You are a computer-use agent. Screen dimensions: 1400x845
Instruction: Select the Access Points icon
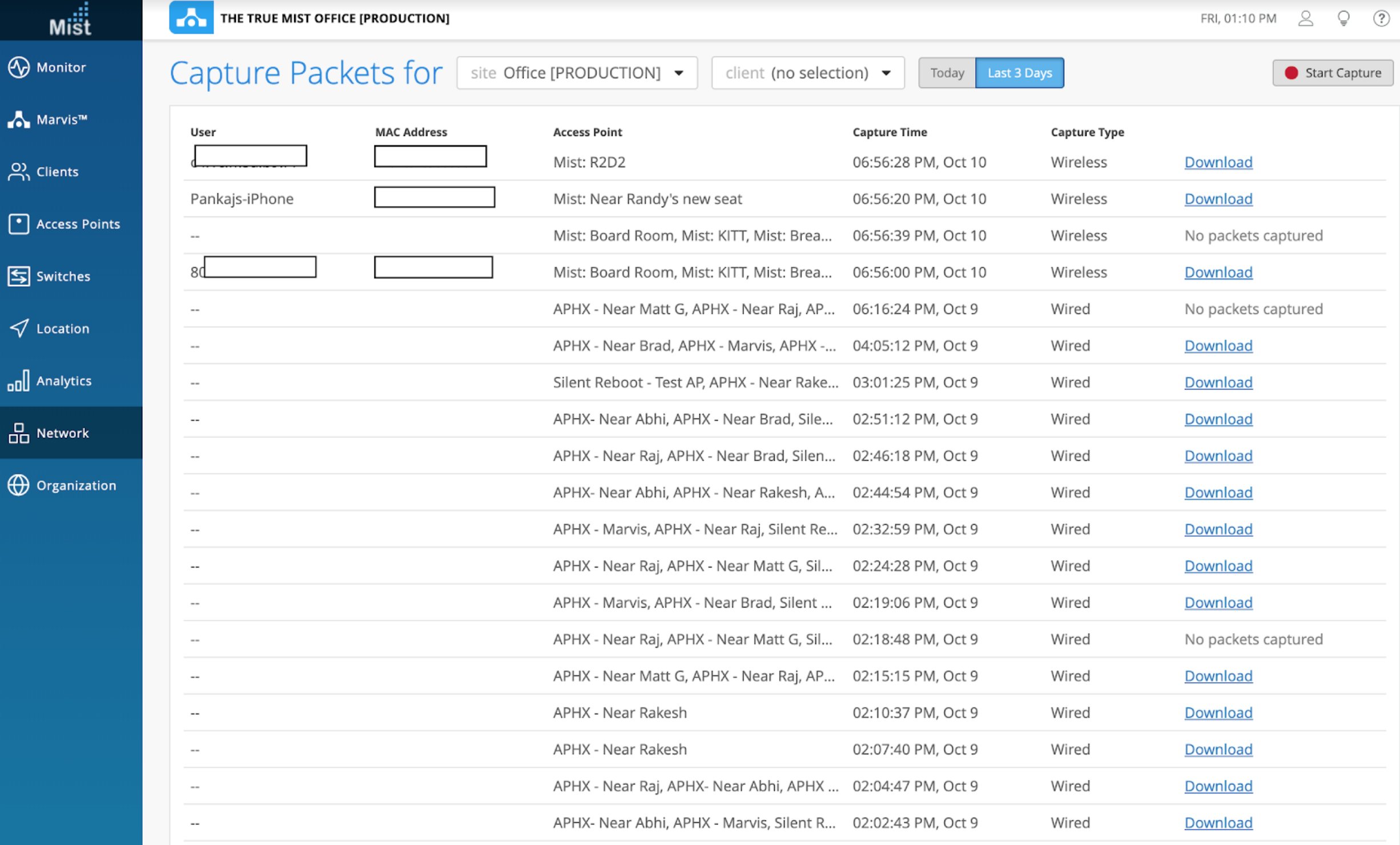(18, 224)
